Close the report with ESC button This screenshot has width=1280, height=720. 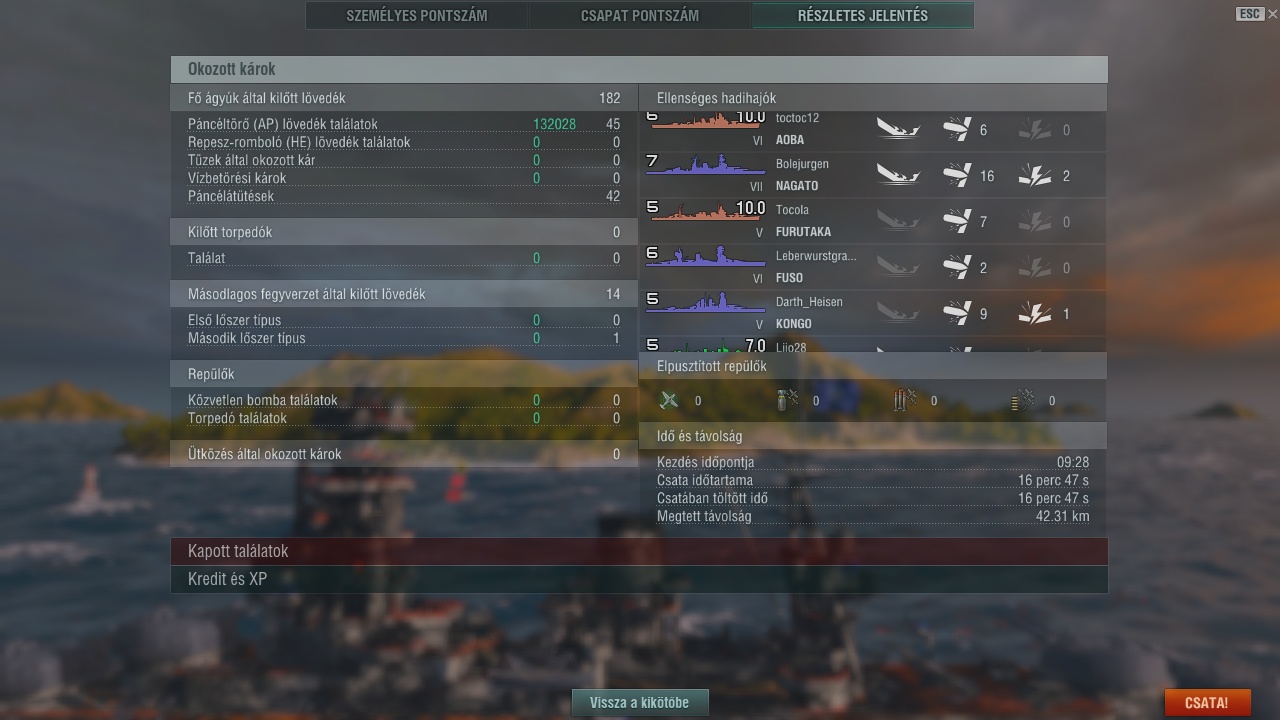tap(1249, 13)
